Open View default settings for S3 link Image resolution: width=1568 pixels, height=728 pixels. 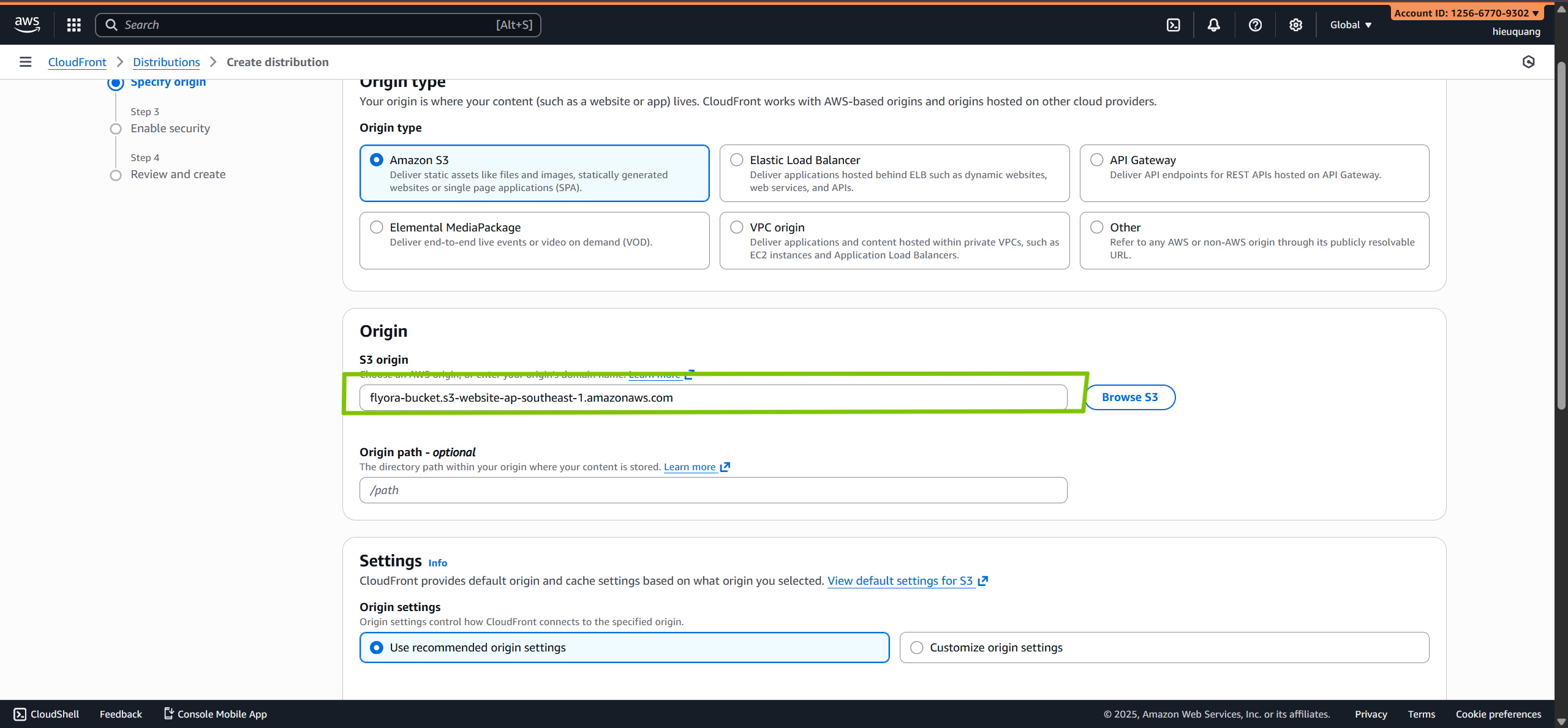(900, 580)
